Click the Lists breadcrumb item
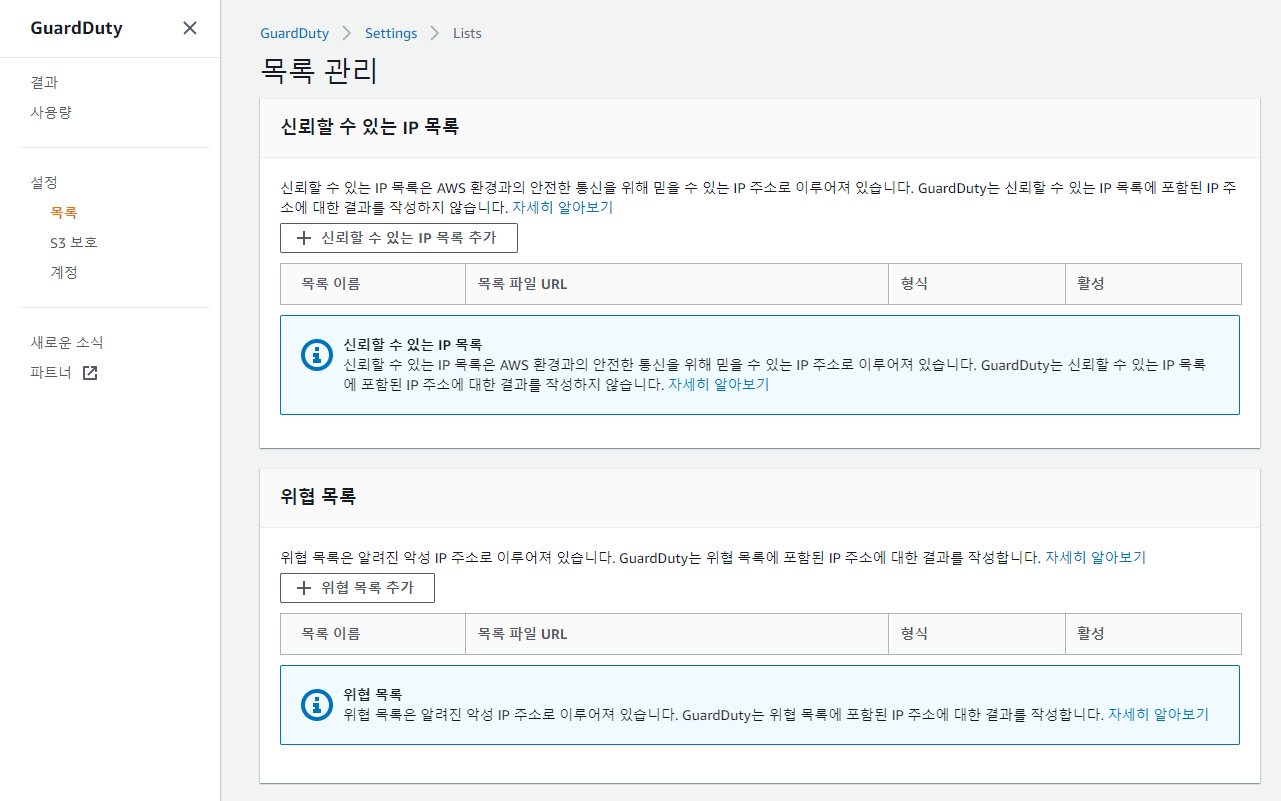 coord(467,33)
